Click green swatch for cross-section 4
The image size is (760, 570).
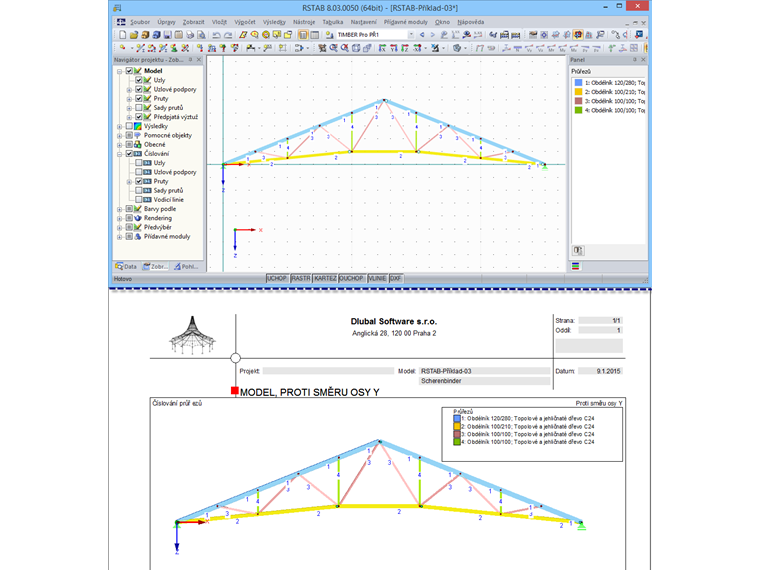click(x=578, y=110)
